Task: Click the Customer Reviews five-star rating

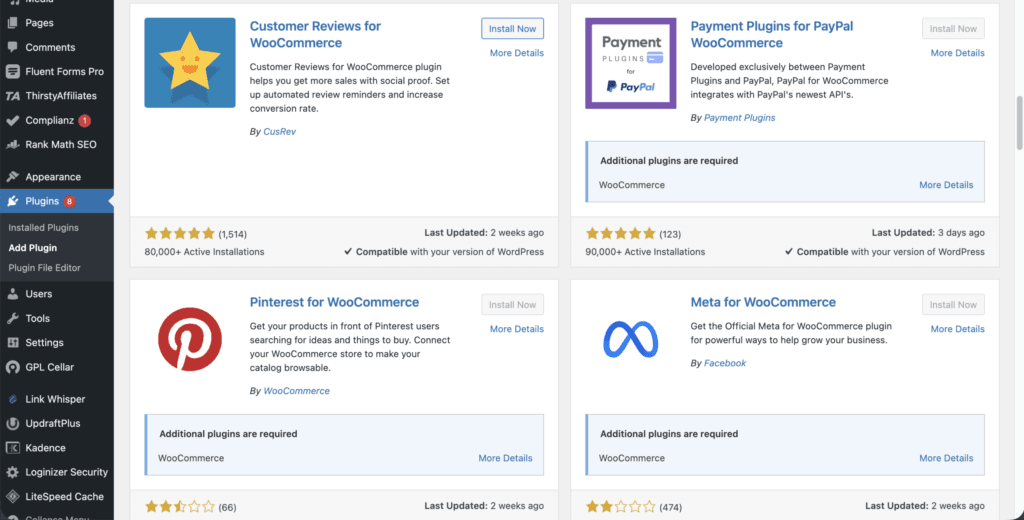Action: pyautogui.click(x=180, y=233)
